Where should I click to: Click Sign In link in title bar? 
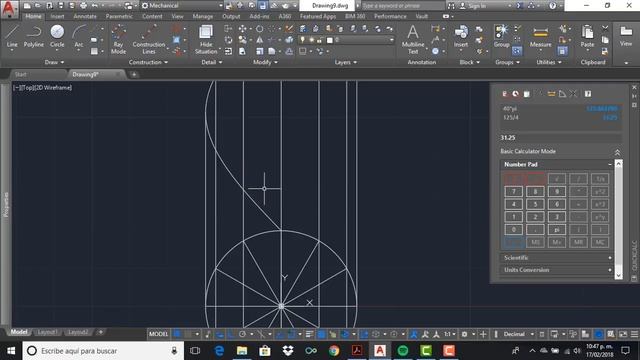point(477,6)
